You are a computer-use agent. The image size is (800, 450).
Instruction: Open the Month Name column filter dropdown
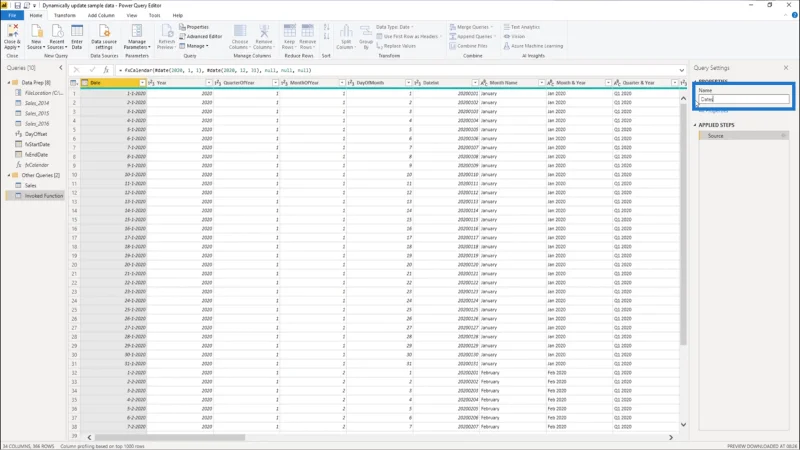pos(542,83)
